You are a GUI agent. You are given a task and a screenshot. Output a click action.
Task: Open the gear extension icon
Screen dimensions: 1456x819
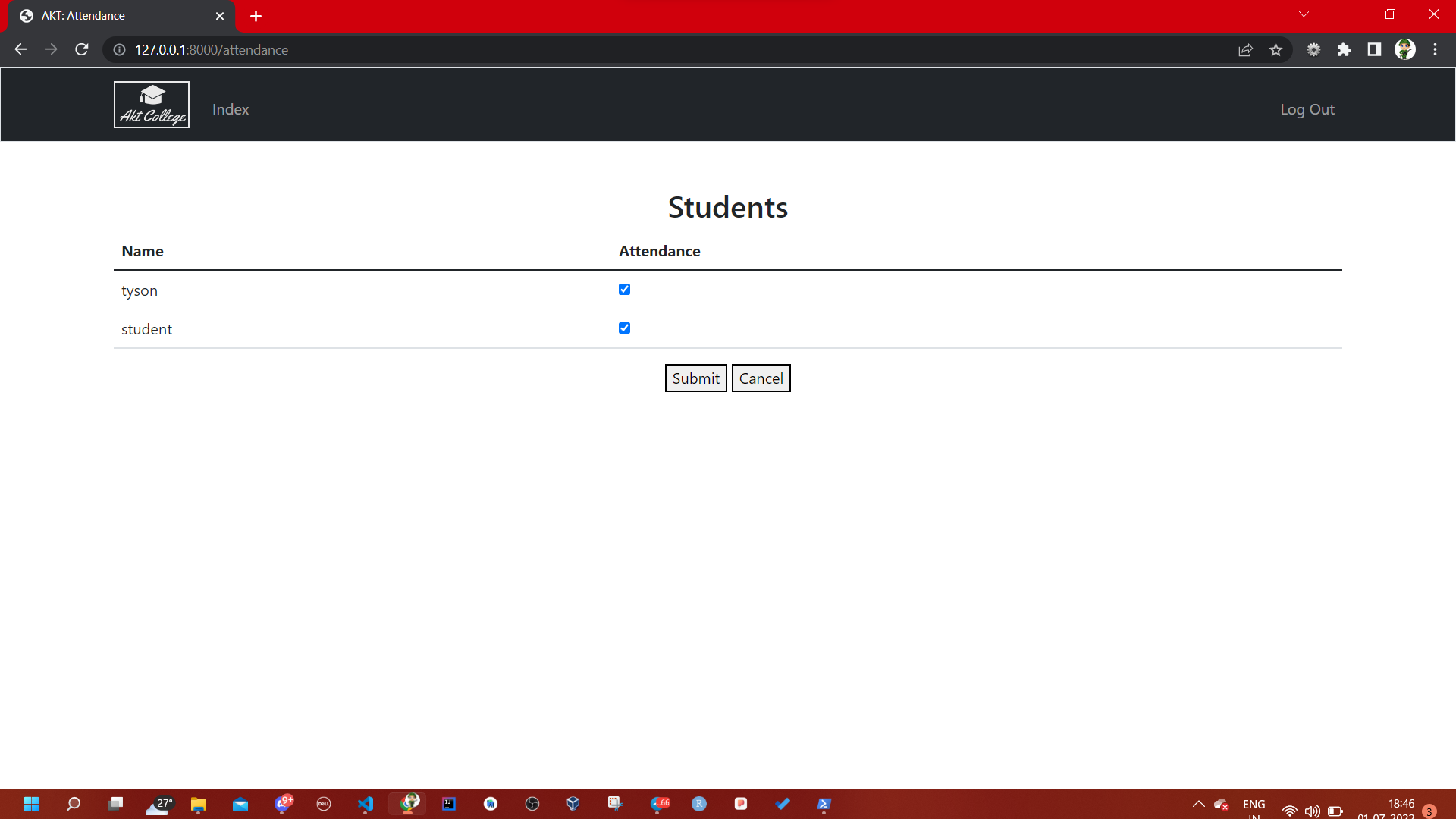[1313, 49]
